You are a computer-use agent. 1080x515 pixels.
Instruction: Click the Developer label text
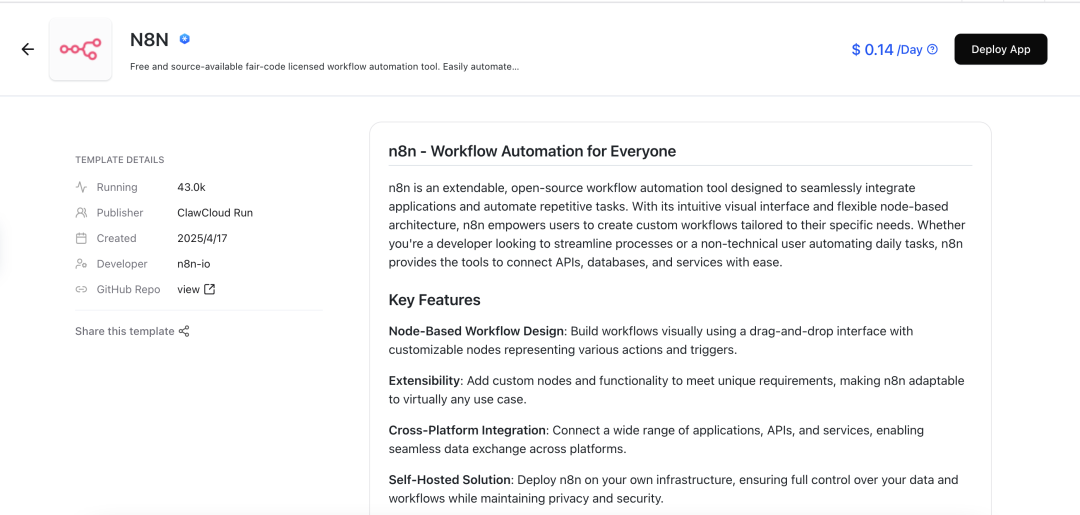(122, 264)
